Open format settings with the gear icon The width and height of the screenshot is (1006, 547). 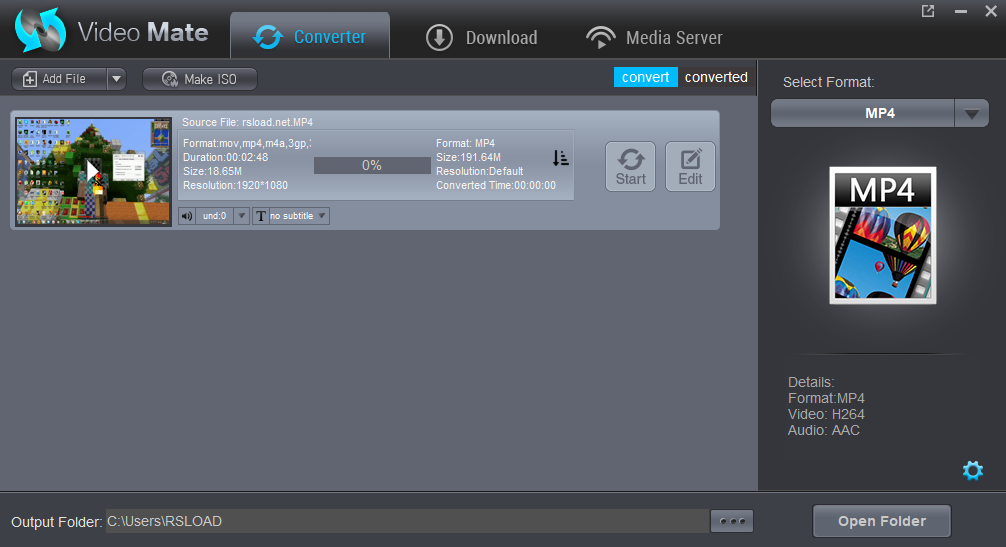pyautogui.click(x=973, y=471)
